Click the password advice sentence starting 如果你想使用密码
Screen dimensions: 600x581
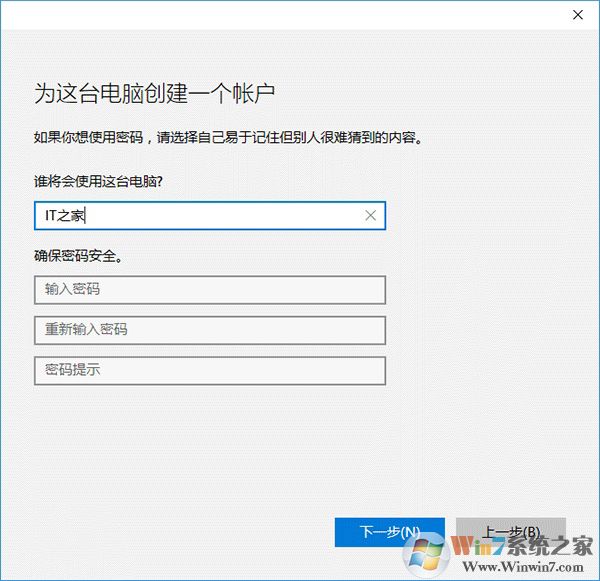pos(228,137)
